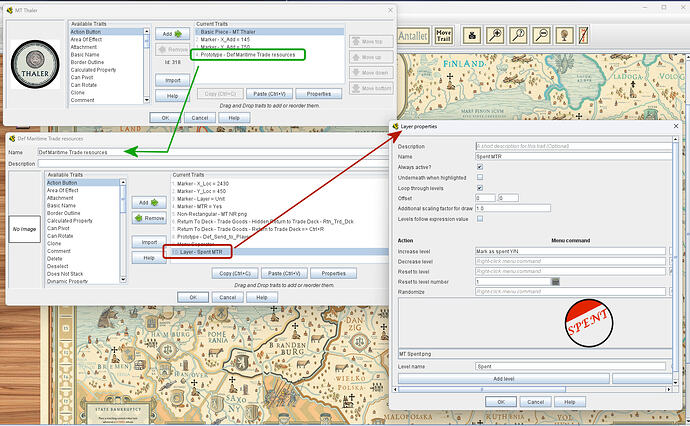The width and height of the screenshot is (690, 426).
Task: Click the Add button with green arrow in MT Thaler
Action: (174, 34)
